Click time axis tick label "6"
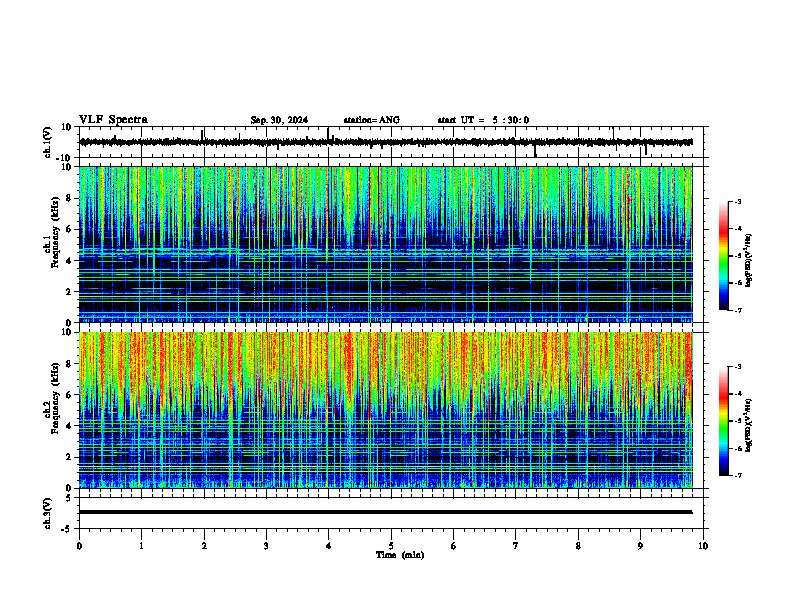 (x=453, y=546)
